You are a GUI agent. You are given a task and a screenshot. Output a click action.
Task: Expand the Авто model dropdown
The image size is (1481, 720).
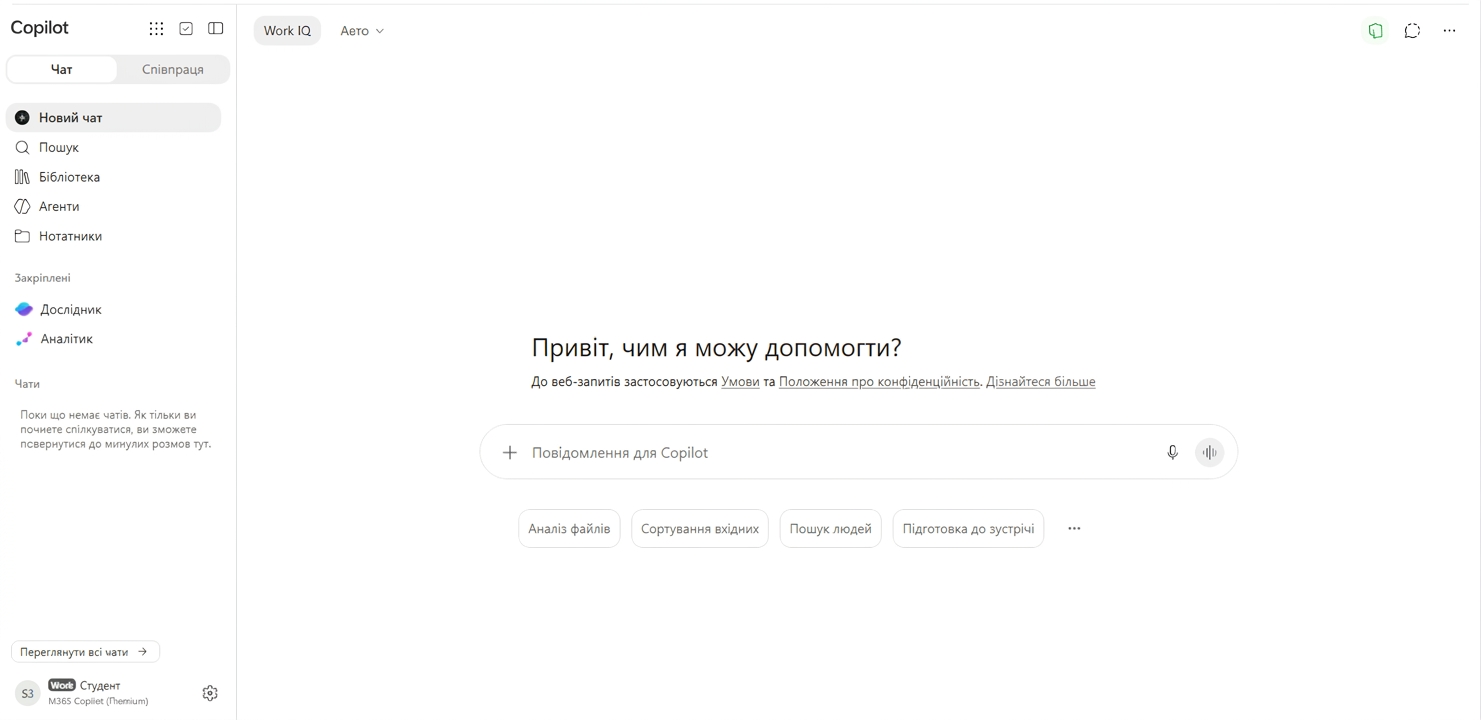click(362, 31)
